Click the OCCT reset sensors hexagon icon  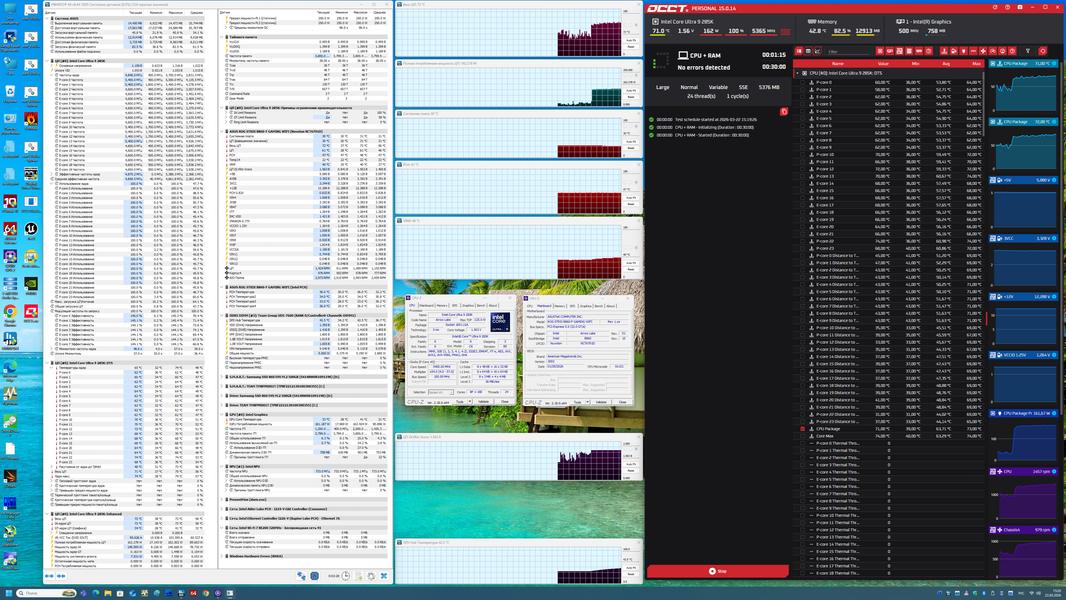(1043, 51)
